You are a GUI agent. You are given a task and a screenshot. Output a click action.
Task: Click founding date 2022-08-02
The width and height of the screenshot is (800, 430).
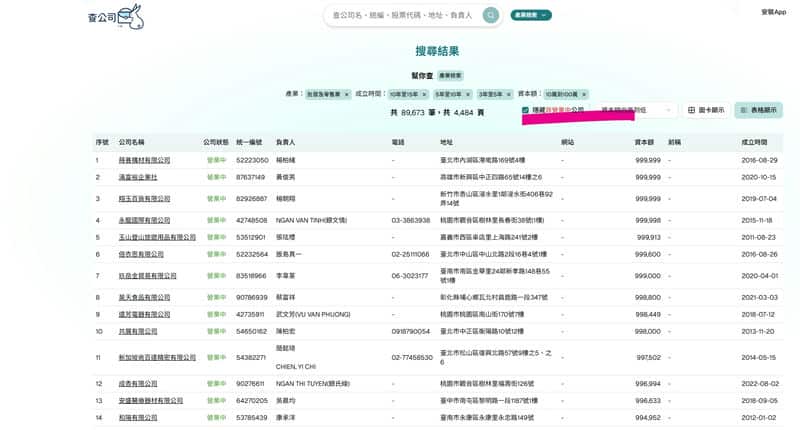pyautogui.click(x=760, y=383)
